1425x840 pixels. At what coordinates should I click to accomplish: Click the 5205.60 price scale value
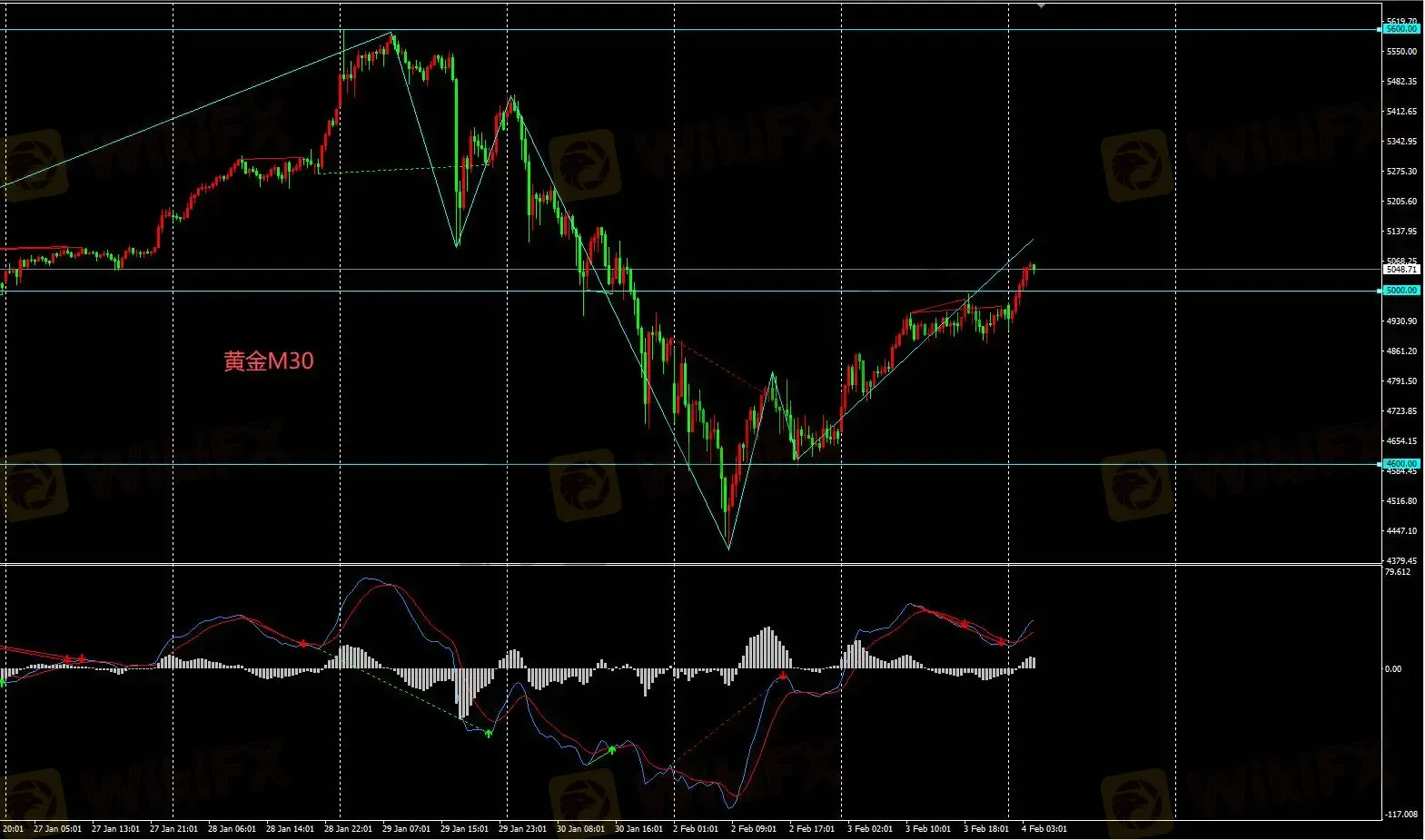[x=1401, y=202]
